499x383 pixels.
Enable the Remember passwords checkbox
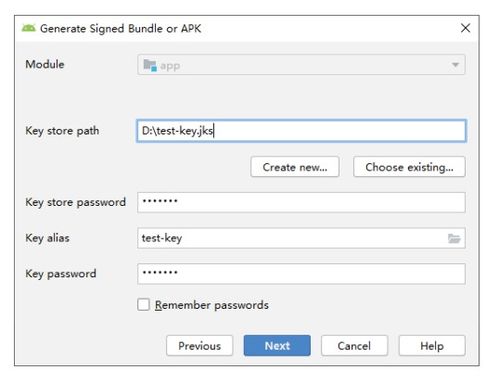143,304
